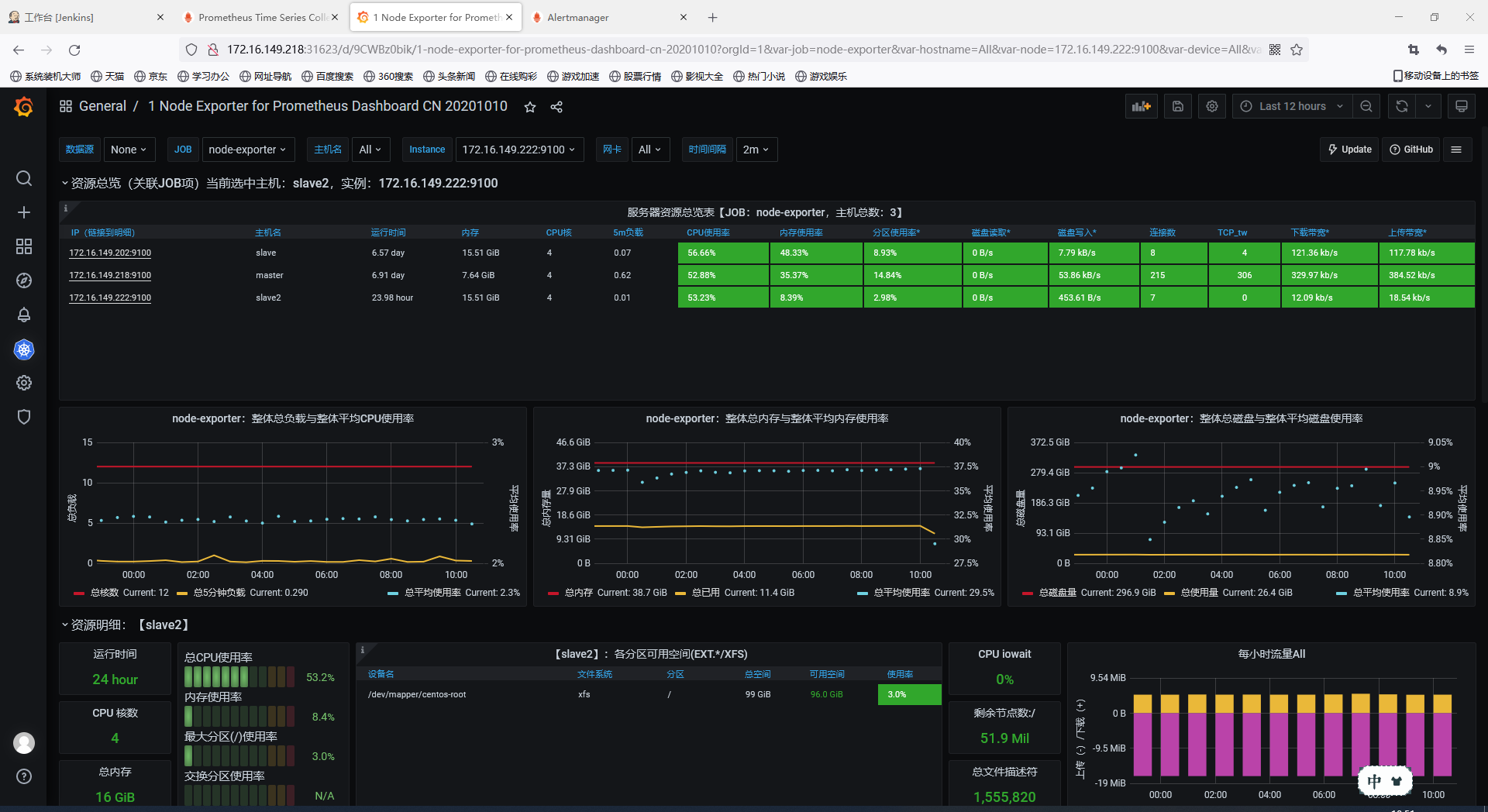Open the 京东 bookmark

point(150,76)
